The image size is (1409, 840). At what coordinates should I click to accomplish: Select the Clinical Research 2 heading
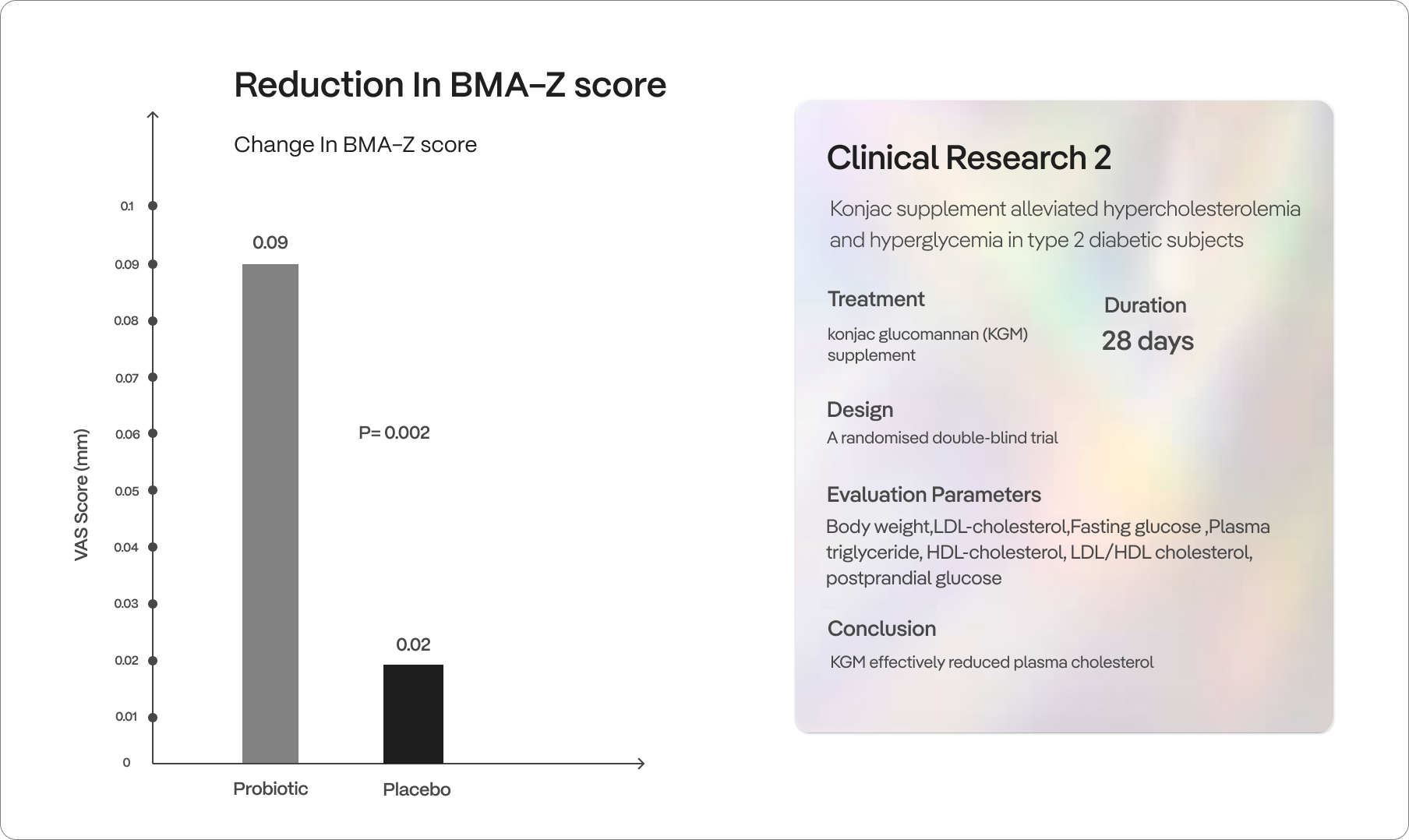(x=969, y=158)
